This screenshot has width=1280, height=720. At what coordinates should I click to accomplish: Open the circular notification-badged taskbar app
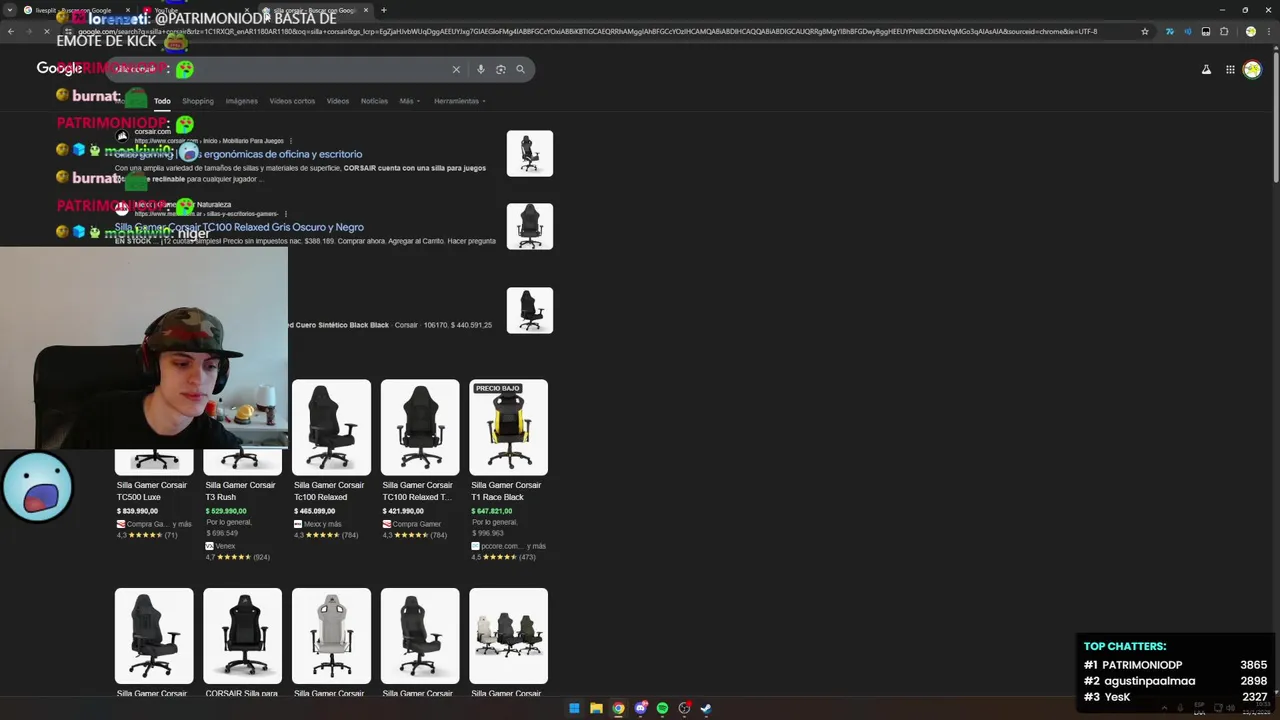[x=684, y=708]
